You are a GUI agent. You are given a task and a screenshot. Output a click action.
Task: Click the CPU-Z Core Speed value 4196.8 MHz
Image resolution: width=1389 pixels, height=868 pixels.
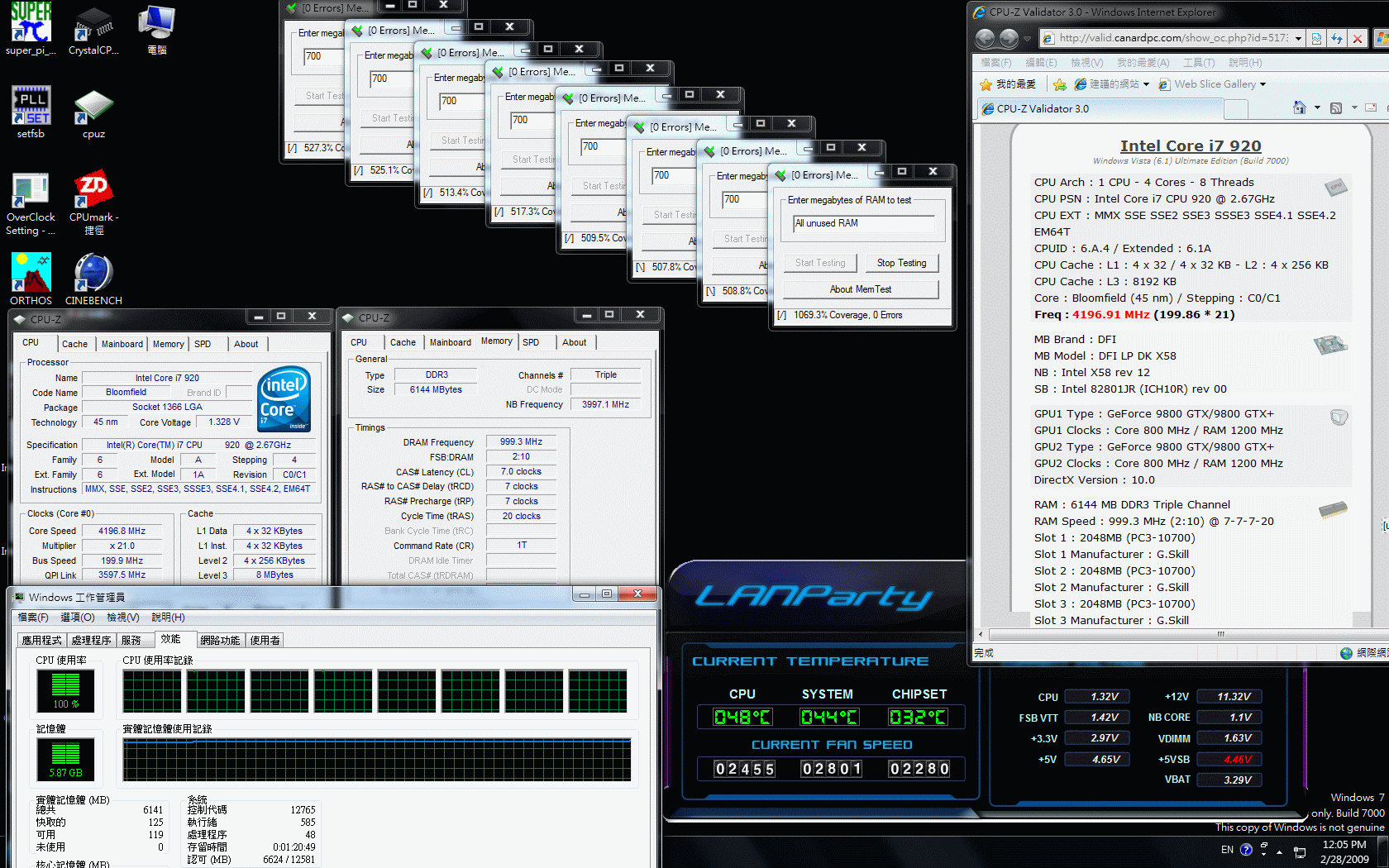(122, 531)
